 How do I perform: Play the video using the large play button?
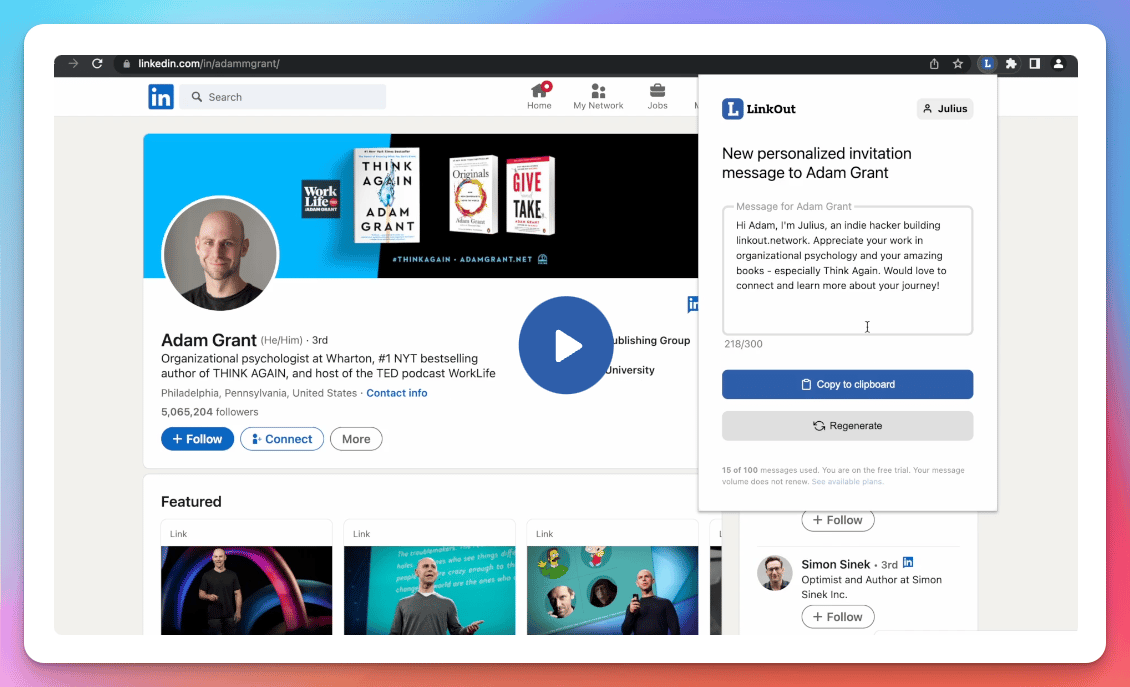(566, 345)
